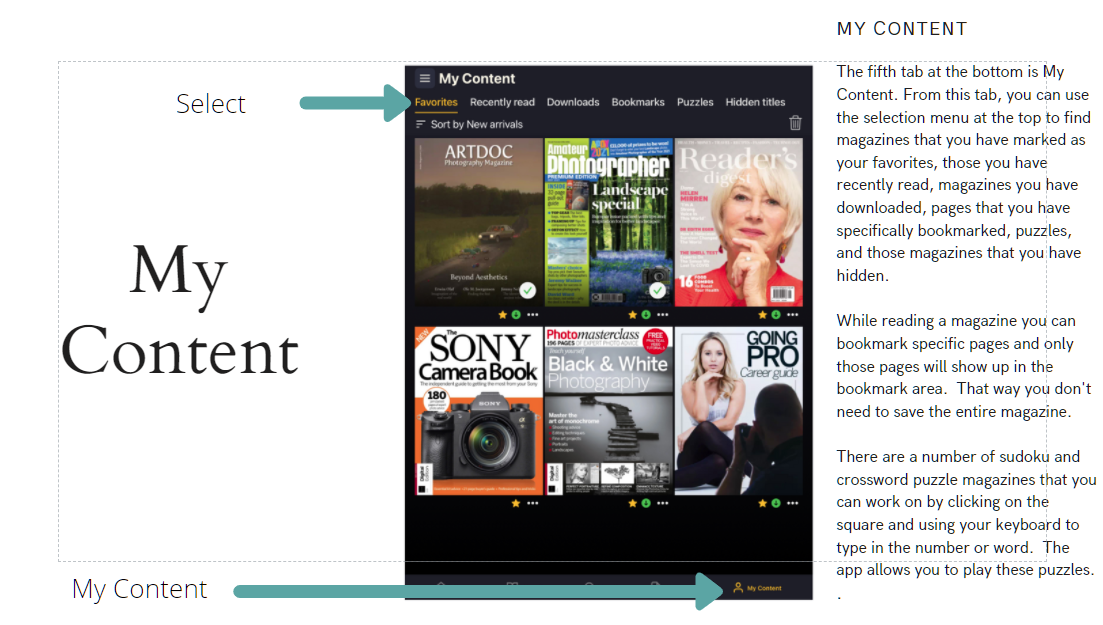
Task: Open more options under Amateur Photographer cover
Action: pyautogui.click(x=663, y=315)
